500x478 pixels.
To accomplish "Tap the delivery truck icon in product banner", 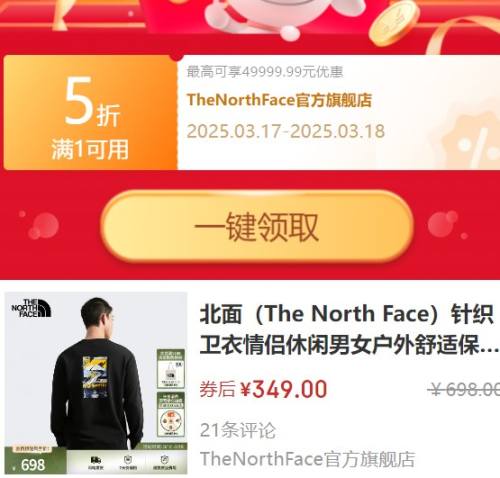I will (x=96, y=460).
